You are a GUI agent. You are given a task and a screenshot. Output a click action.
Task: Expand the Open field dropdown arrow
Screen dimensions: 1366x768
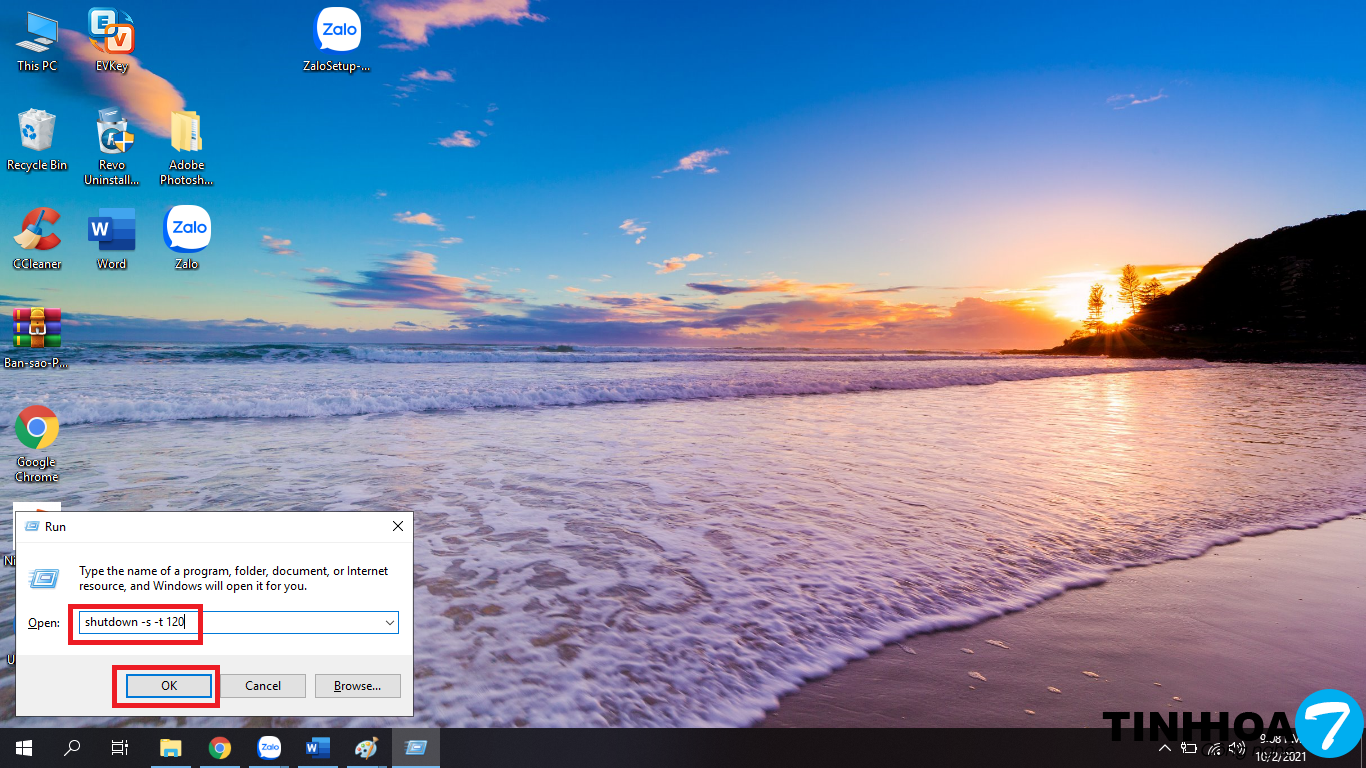point(389,623)
